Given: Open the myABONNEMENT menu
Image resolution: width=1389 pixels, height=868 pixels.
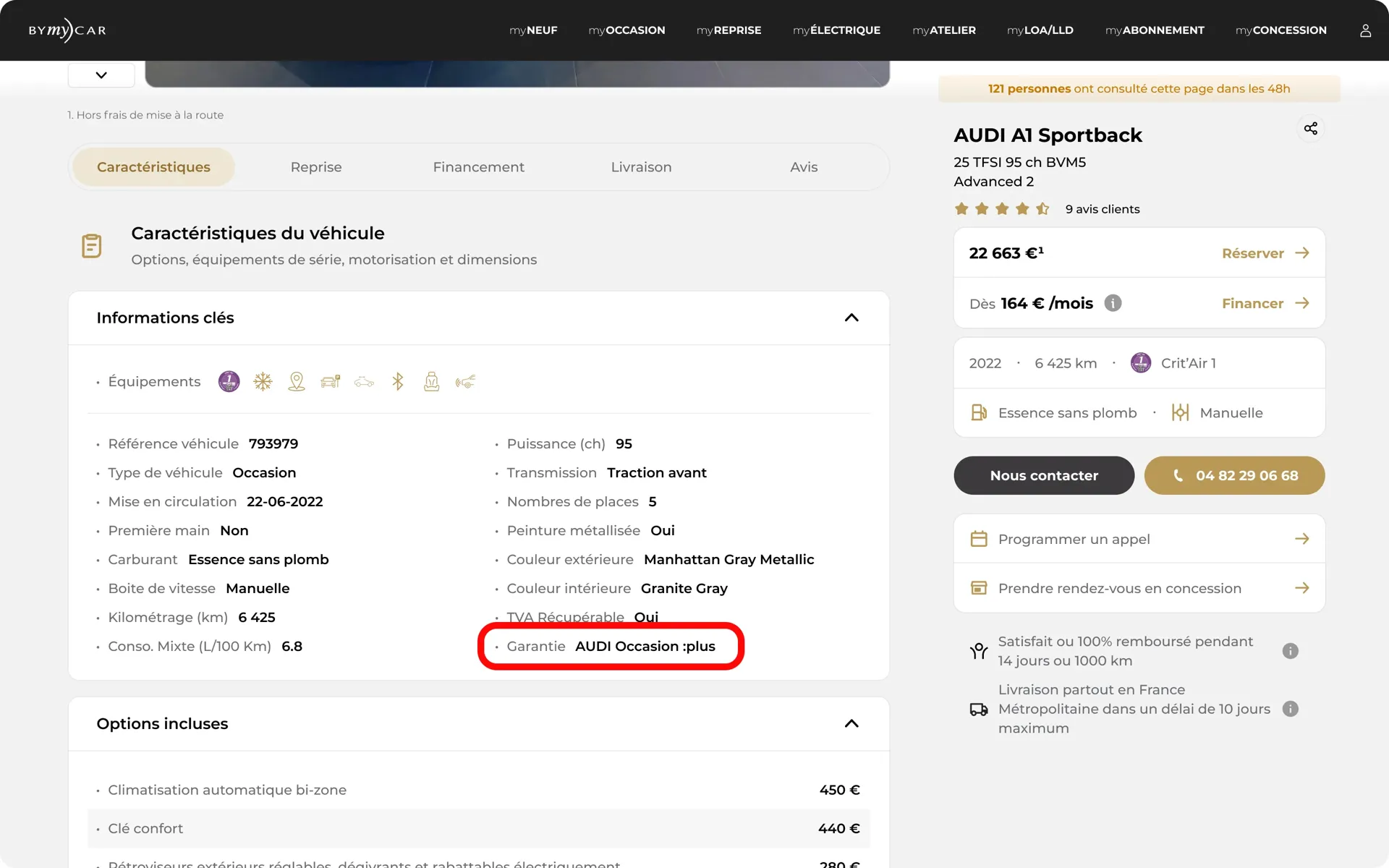Looking at the screenshot, I should point(1155,30).
